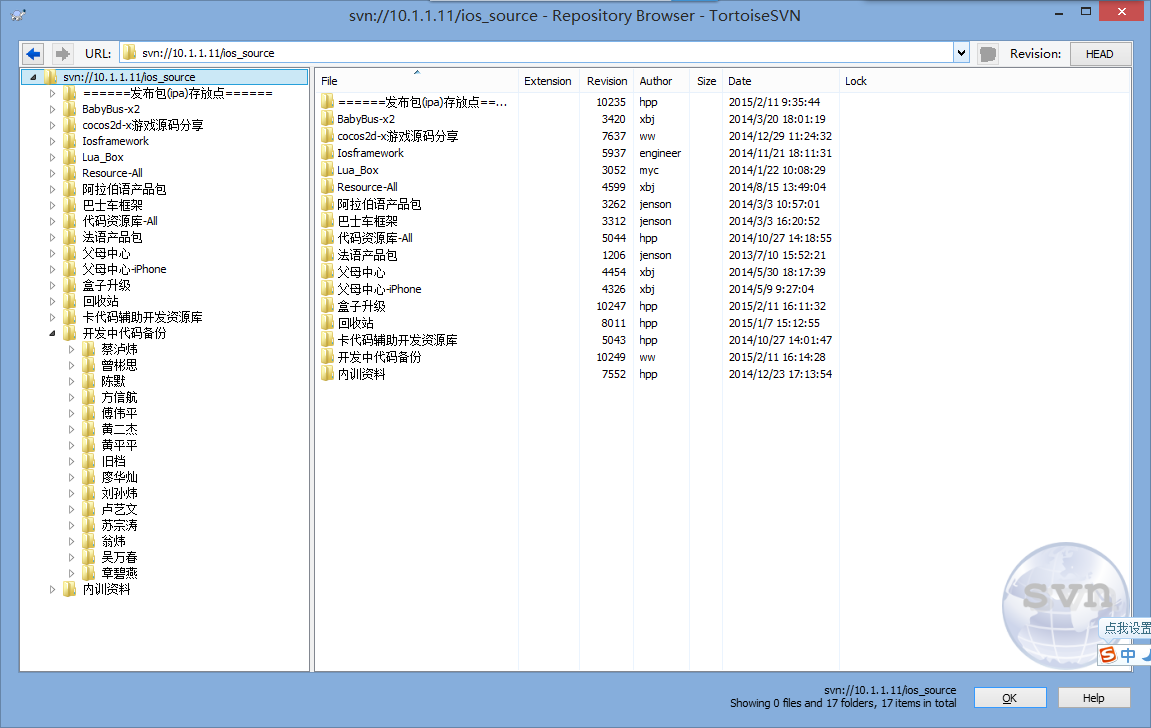
Task: Click the blue back navigation arrow
Action: click(x=33, y=54)
